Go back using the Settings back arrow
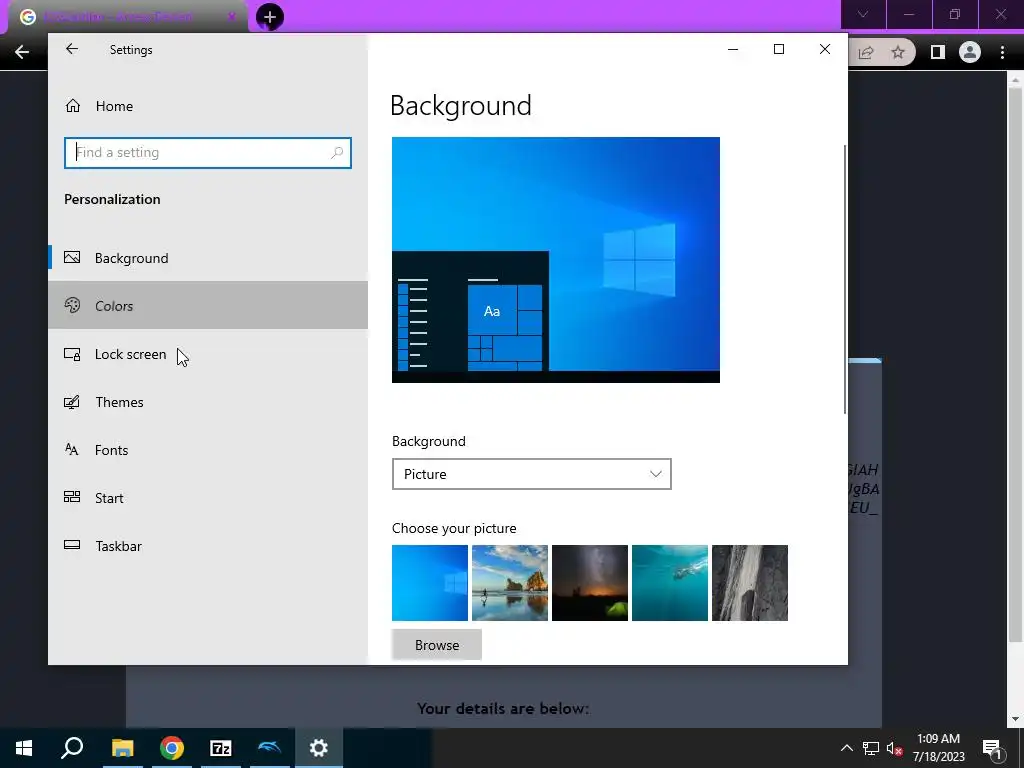This screenshot has height=768, width=1024. coord(72,49)
